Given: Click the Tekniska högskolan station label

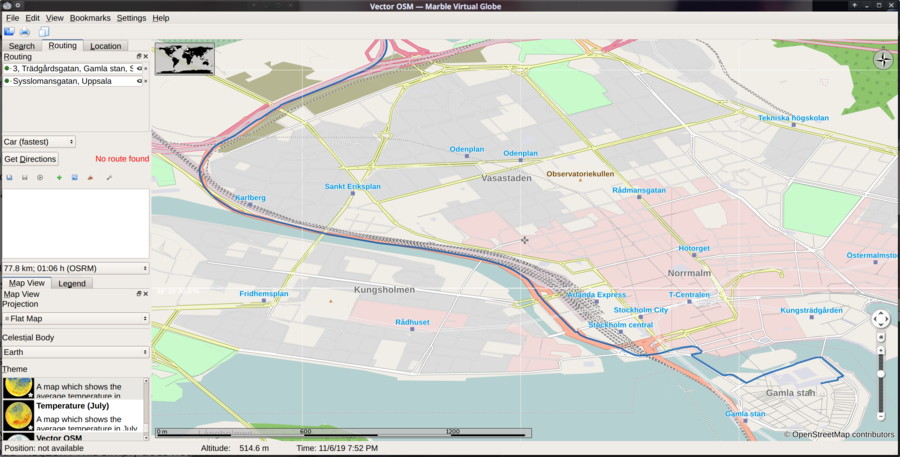Looking at the screenshot, I should click(x=793, y=118).
